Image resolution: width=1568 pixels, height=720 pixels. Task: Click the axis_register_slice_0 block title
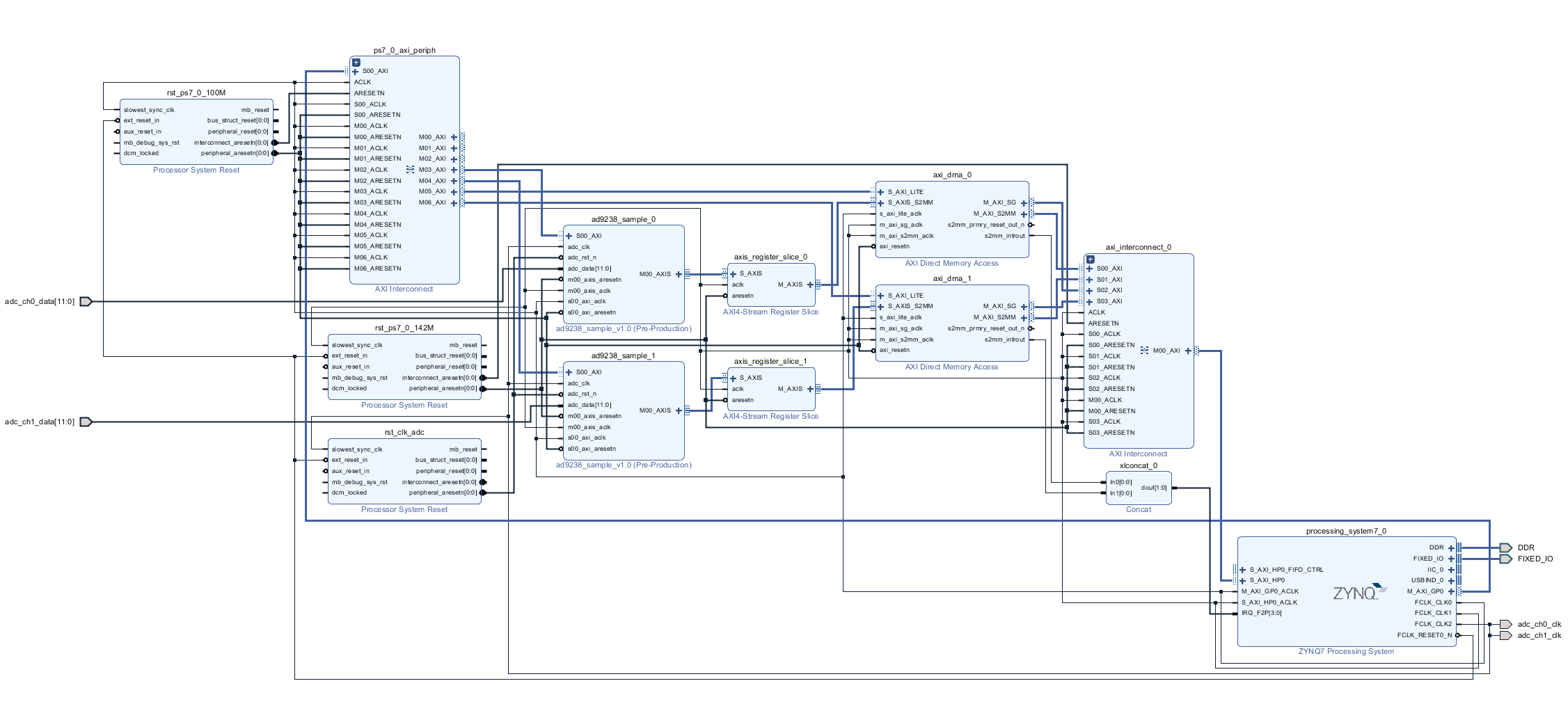click(x=770, y=257)
